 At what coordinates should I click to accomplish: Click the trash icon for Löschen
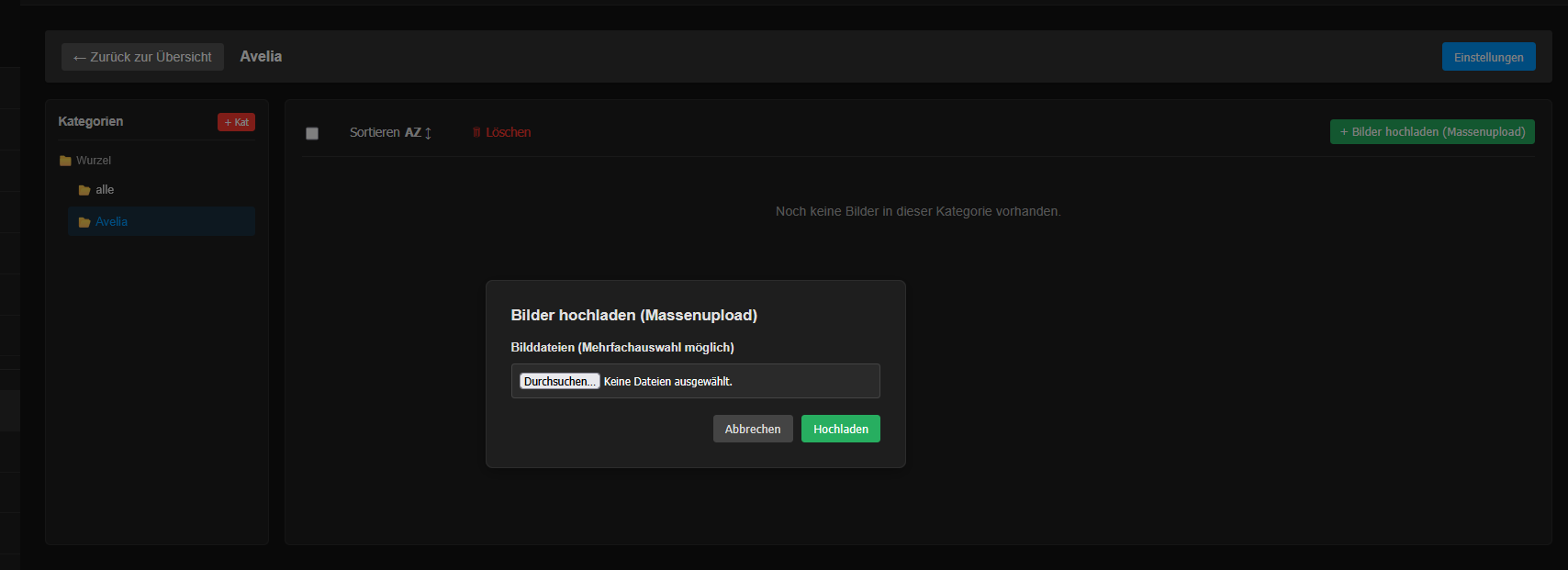[476, 132]
